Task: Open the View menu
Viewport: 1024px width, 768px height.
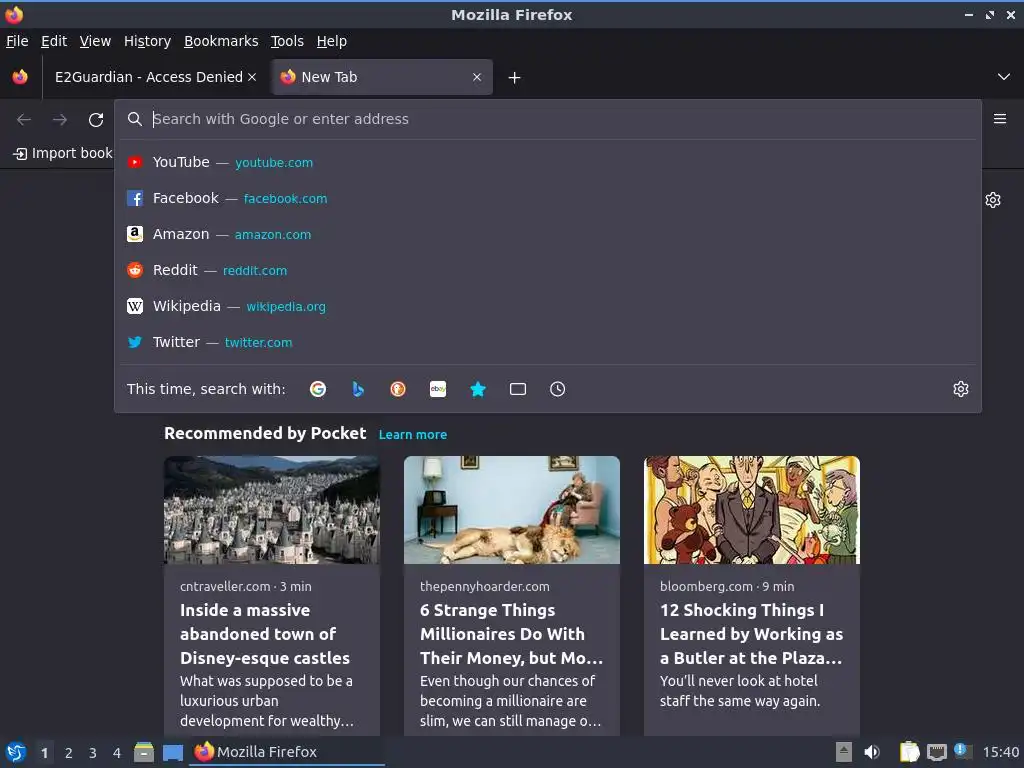Action: (95, 41)
